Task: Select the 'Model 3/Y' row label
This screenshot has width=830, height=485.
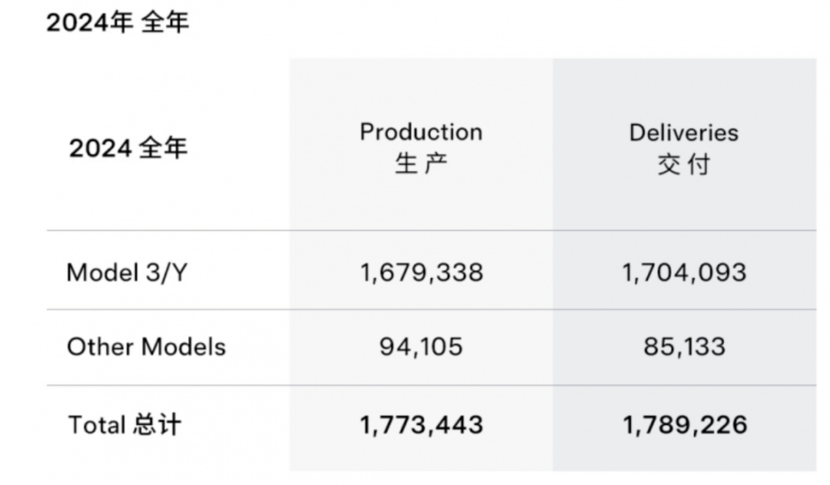Action: point(127,273)
